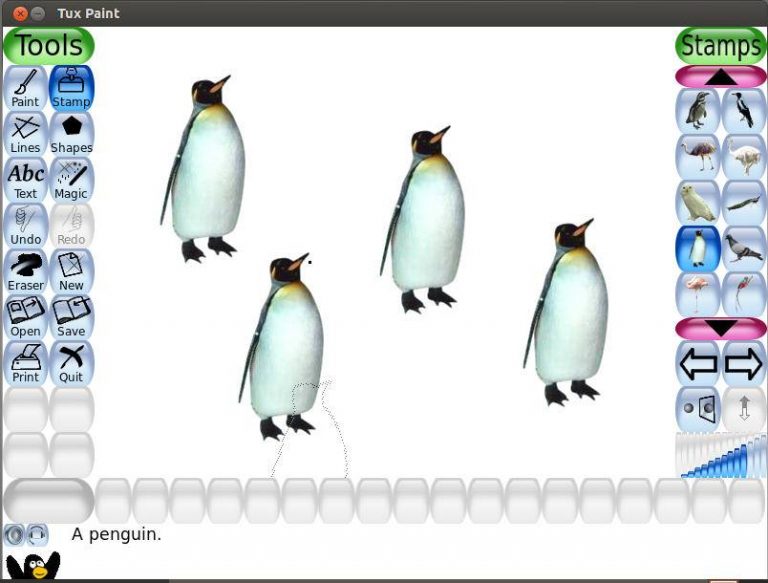This screenshot has width=768, height=583.
Task: Close the Tux Paint window
Action: [x=20, y=13]
